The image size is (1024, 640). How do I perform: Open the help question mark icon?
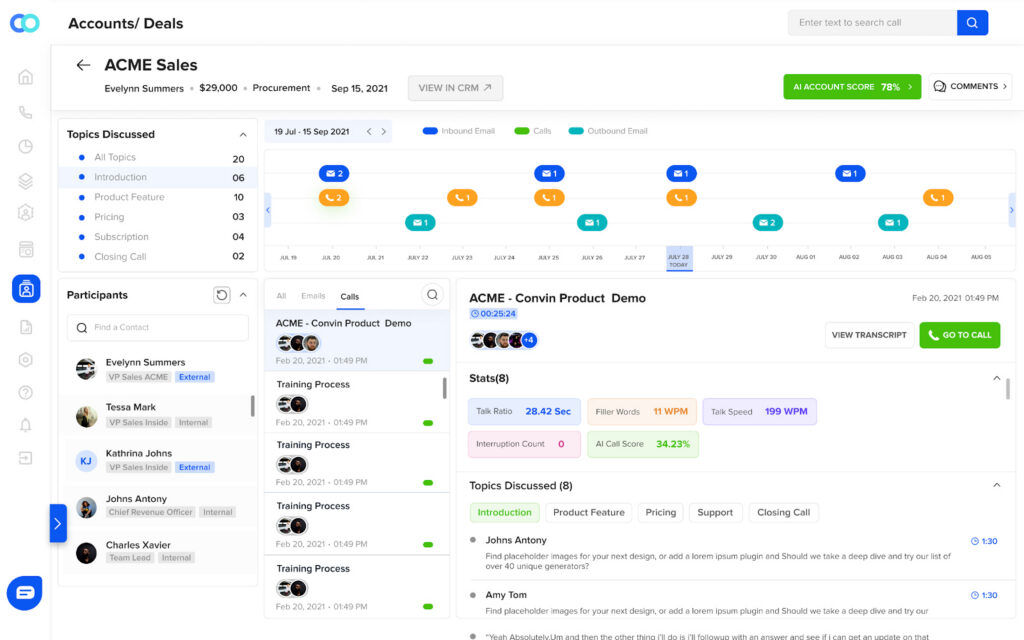[26, 392]
